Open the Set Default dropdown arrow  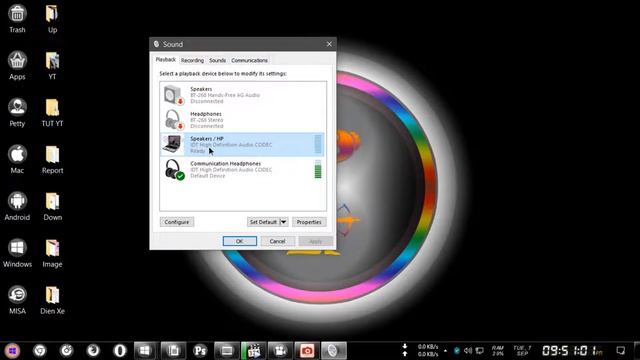click(x=284, y=222)
